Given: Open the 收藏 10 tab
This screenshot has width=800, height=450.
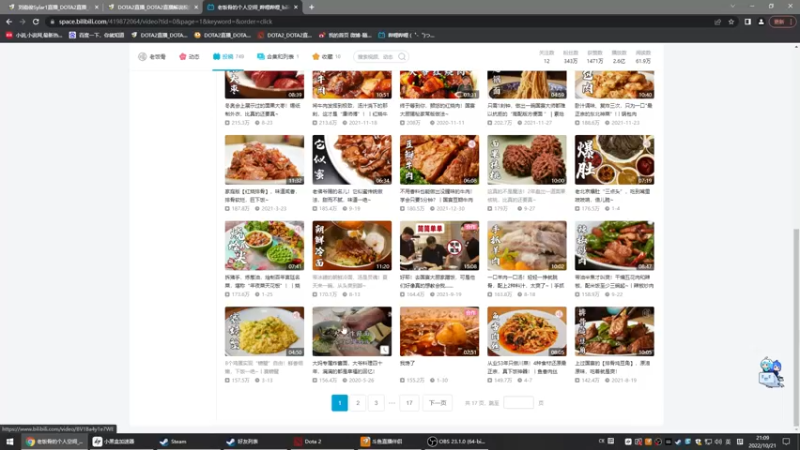Looking at the screenshot, I should click(327, 57).
